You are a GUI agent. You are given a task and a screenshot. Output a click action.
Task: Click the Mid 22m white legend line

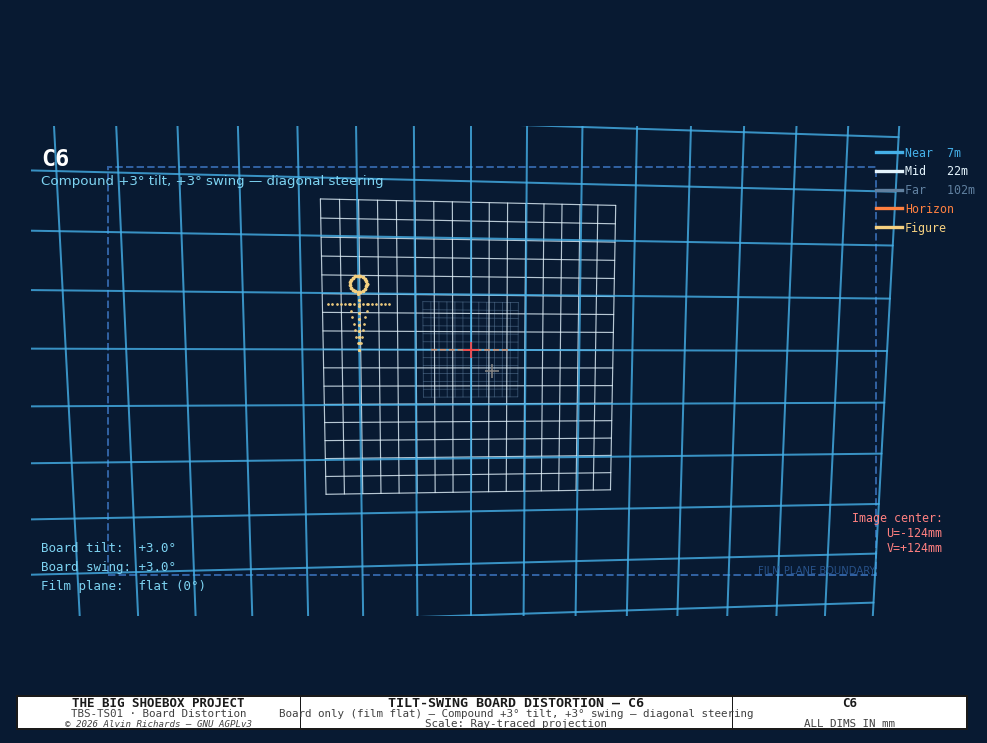[x=889, y=171]
